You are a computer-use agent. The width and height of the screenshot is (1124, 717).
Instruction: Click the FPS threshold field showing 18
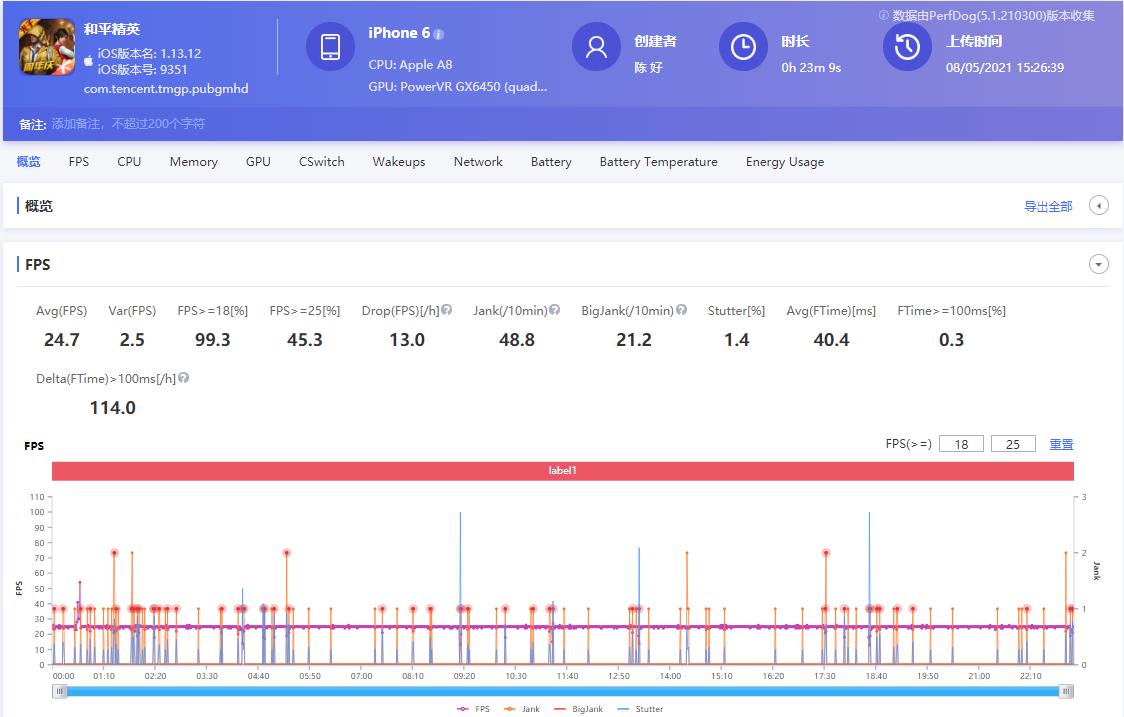961,444
